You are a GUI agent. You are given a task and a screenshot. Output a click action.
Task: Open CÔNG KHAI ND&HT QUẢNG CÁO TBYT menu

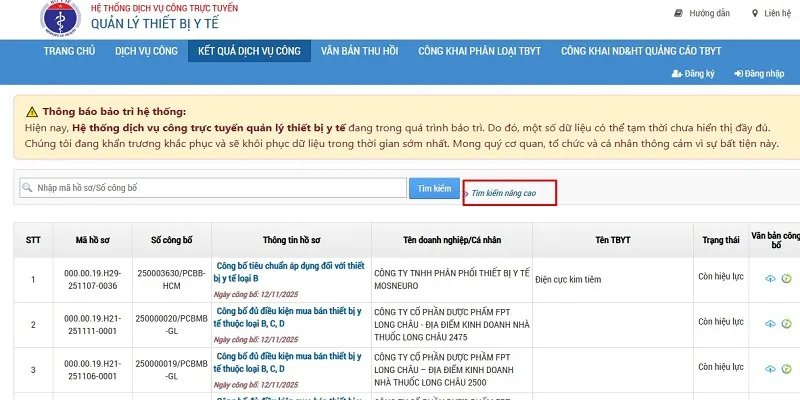coord(641,51)
